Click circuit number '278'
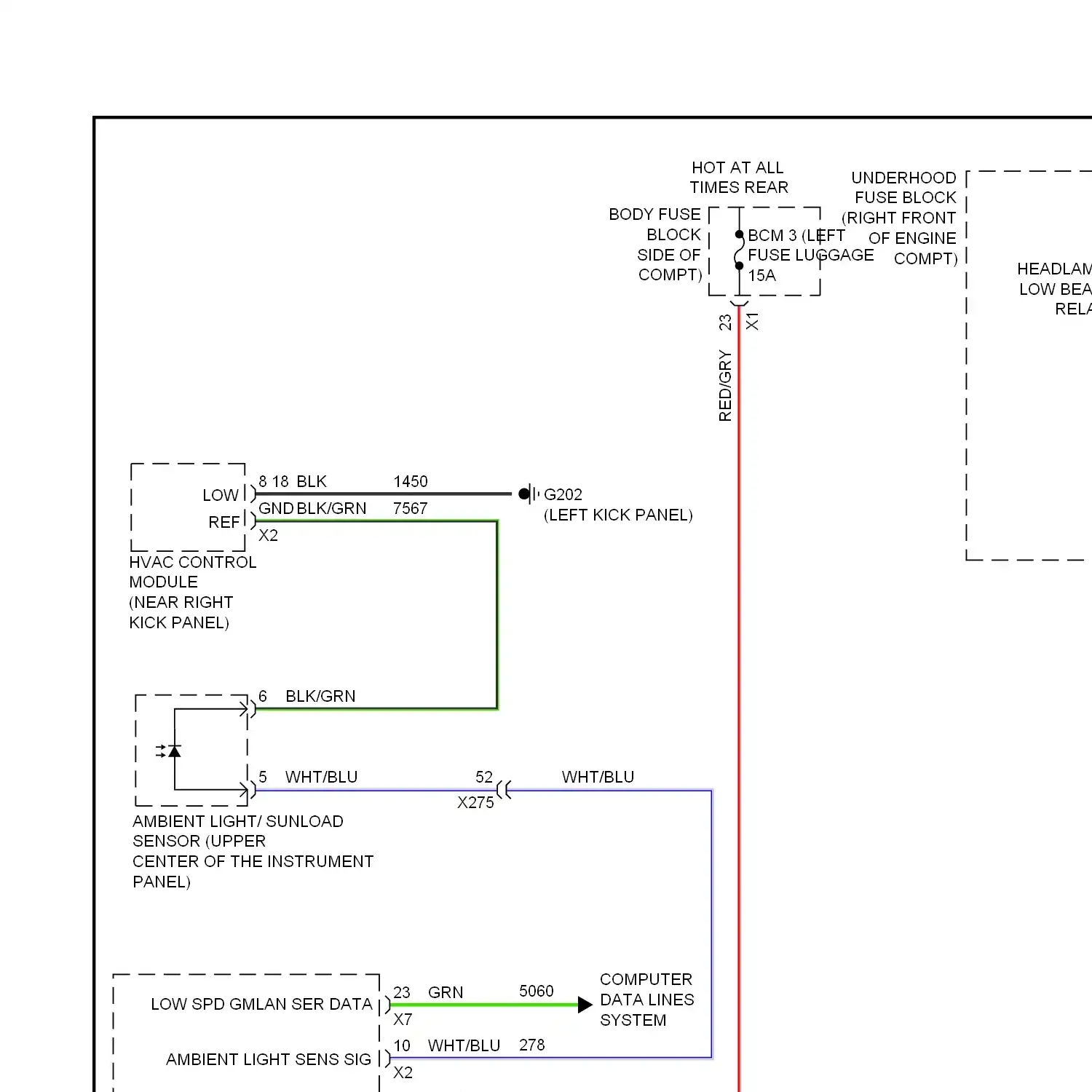 click(x=532, y=1045)
